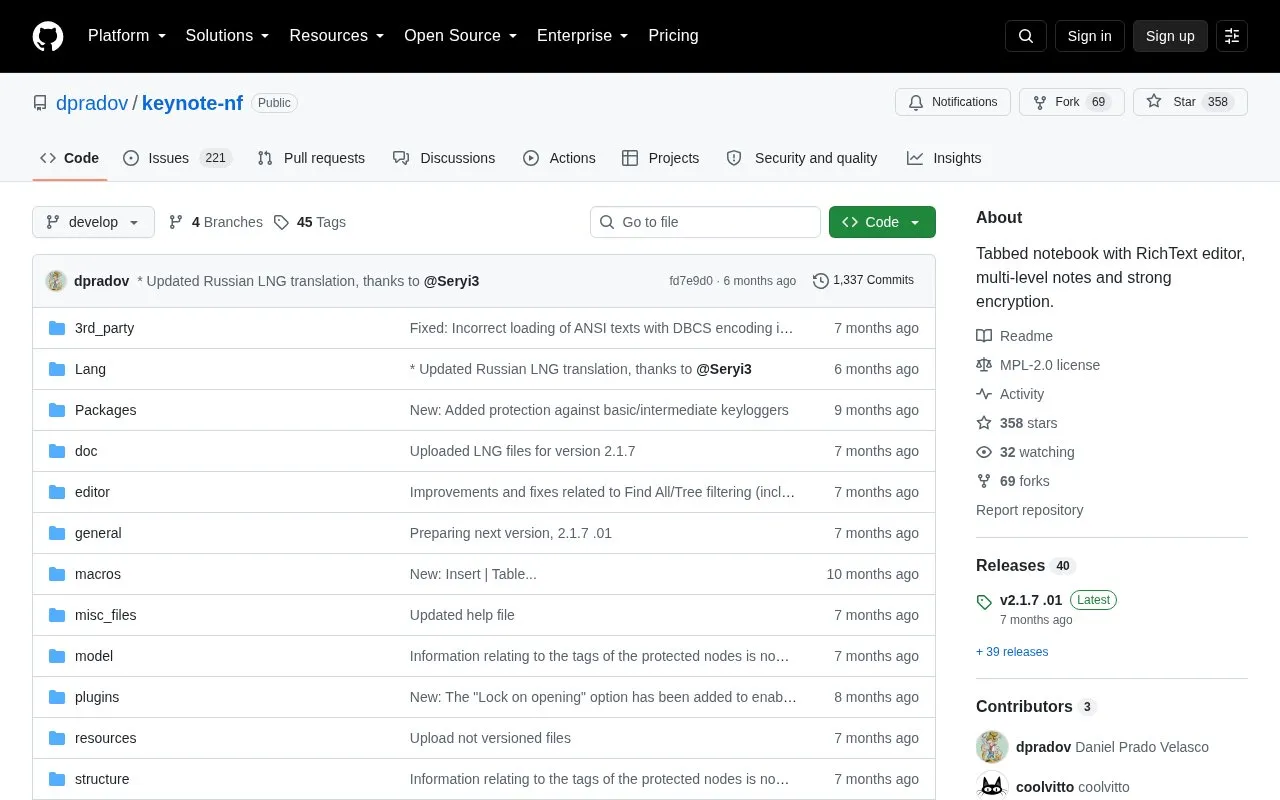Open the green Code dropdown button
Viewport: 1280px width, 800px height.
882,222
